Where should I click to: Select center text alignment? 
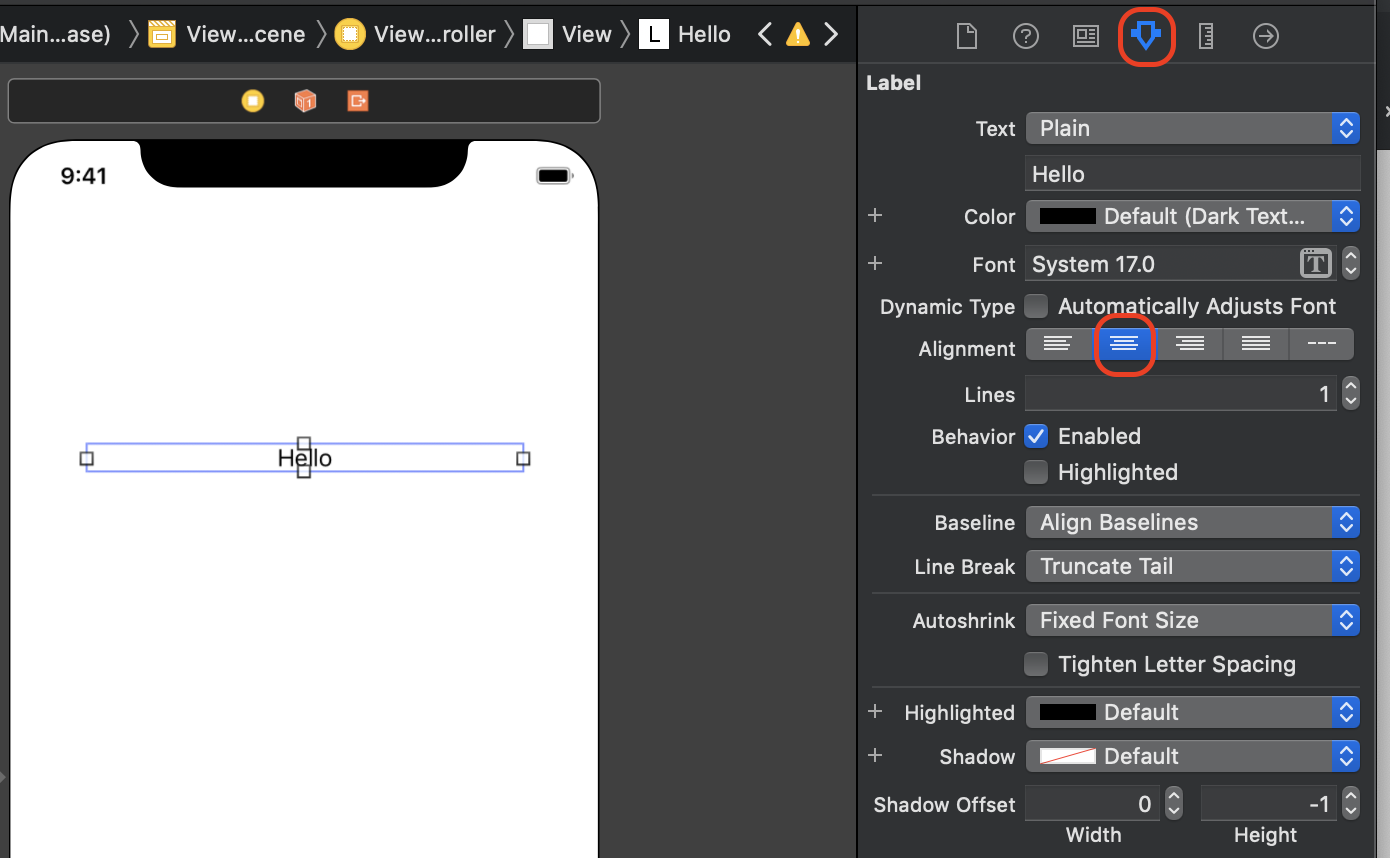coord(1124,344)
